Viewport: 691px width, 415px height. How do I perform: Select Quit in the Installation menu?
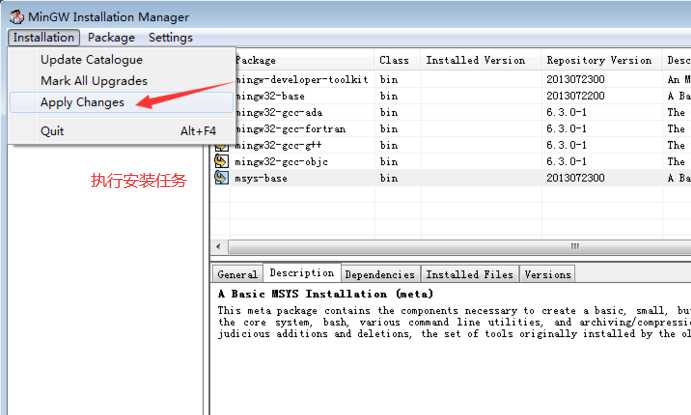point(121,131)
